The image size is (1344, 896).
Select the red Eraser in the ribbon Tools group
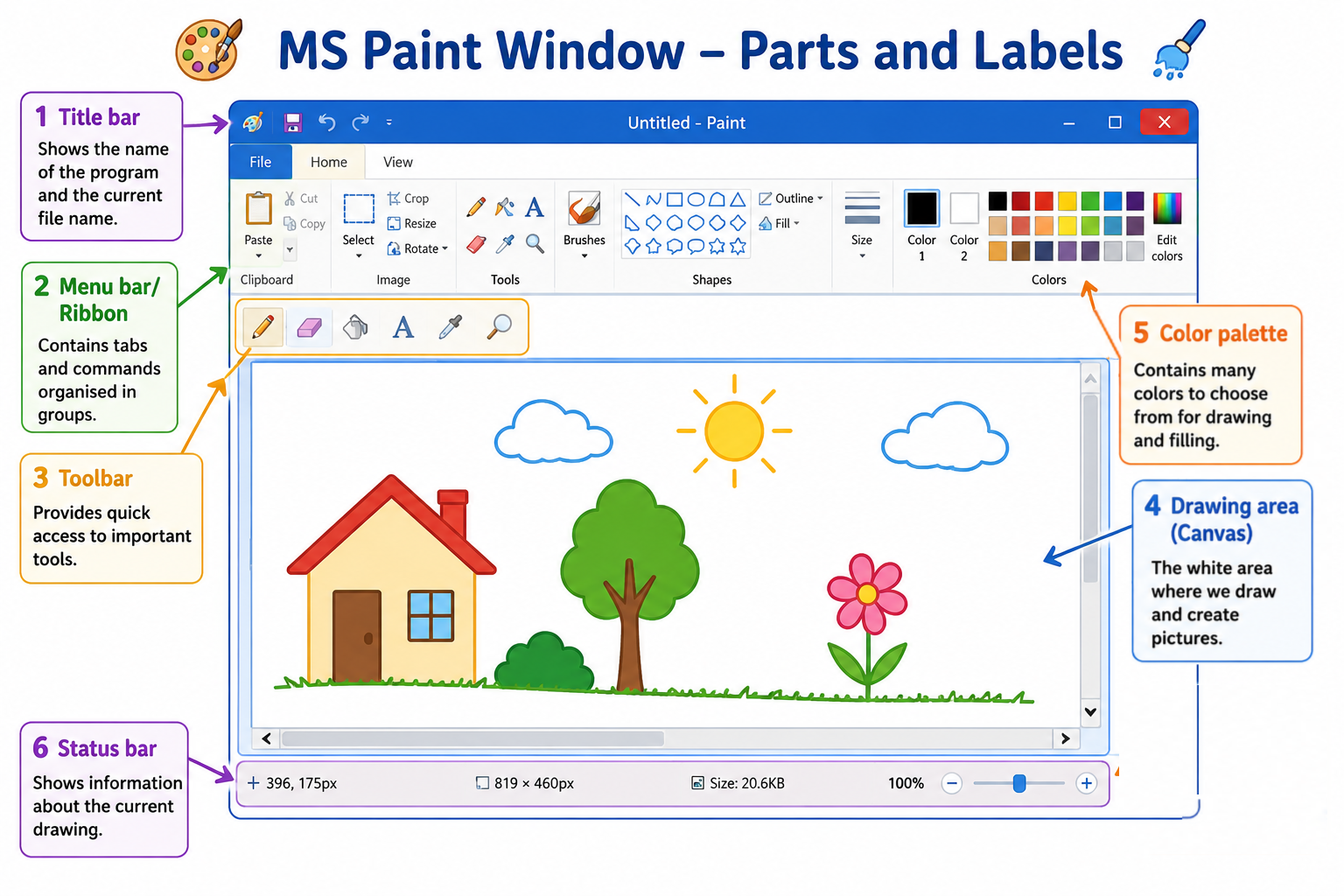tap(476, 244)
